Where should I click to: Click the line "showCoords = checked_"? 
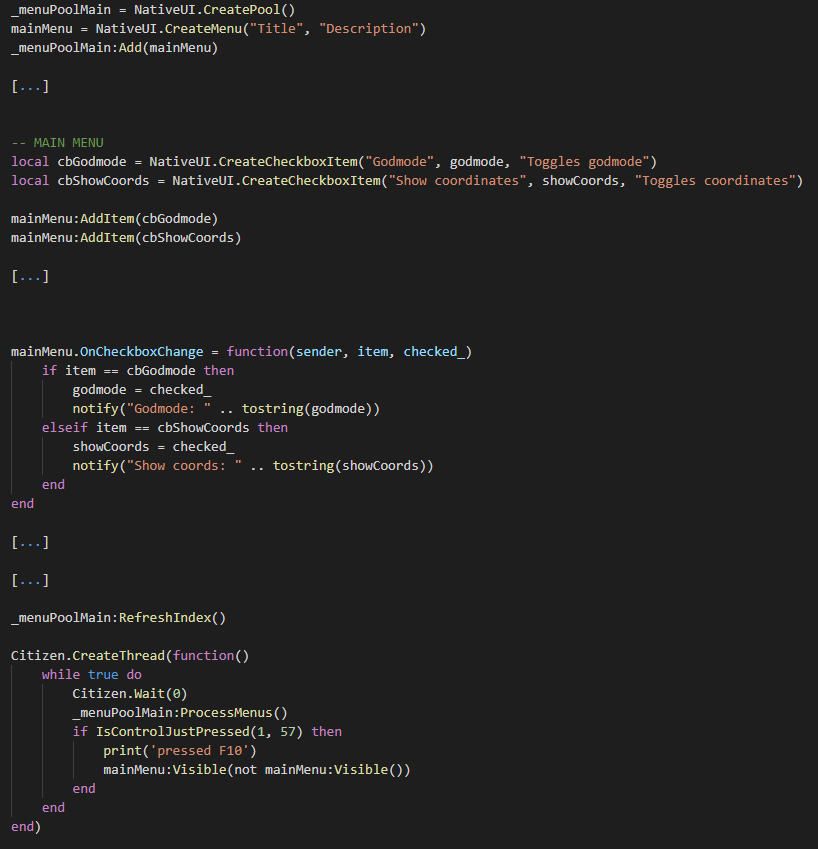click(x=153, y=446)
